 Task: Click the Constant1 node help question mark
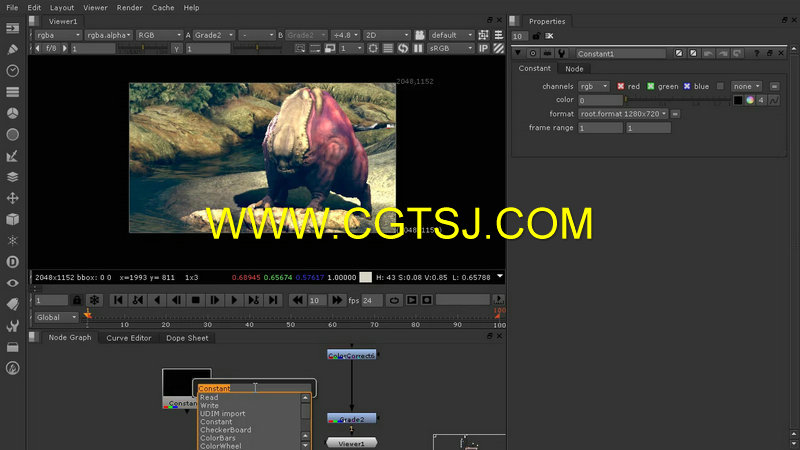(x=756, y=53)
